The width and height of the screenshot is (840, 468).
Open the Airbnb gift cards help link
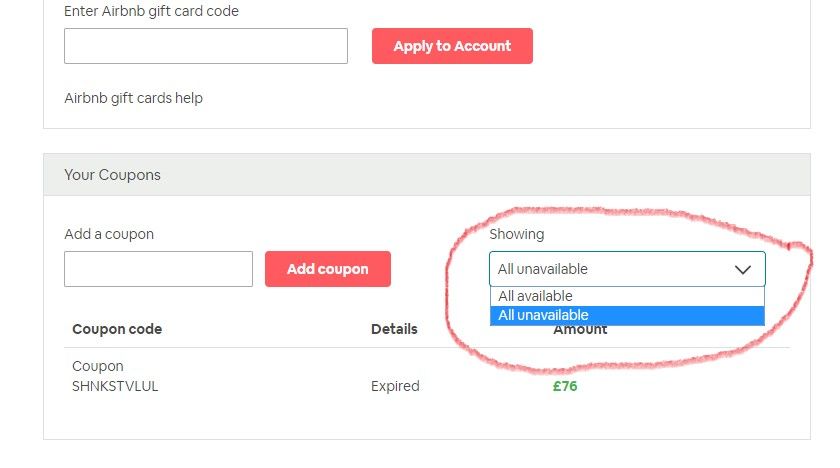[133, 98]
